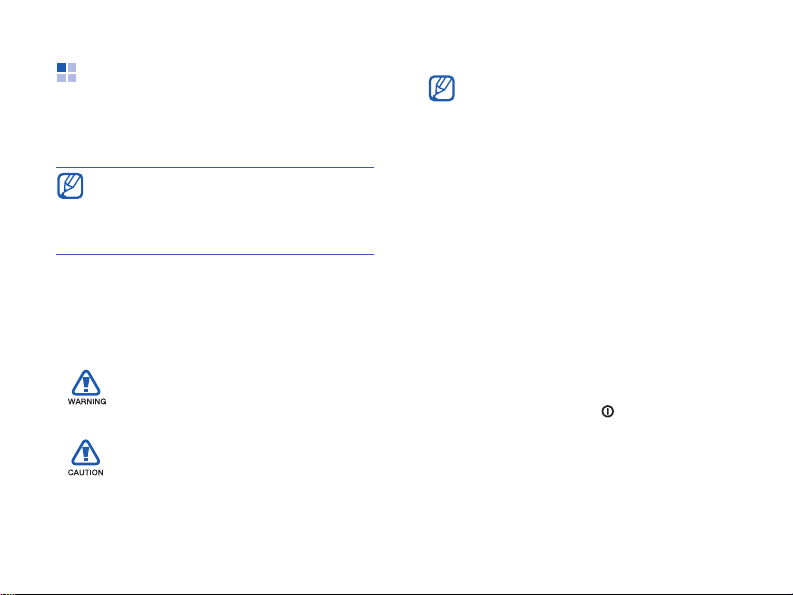793x595 pixels.
Task: Click the colored pixels at bottom-left corner
Action: click(7, 593)
